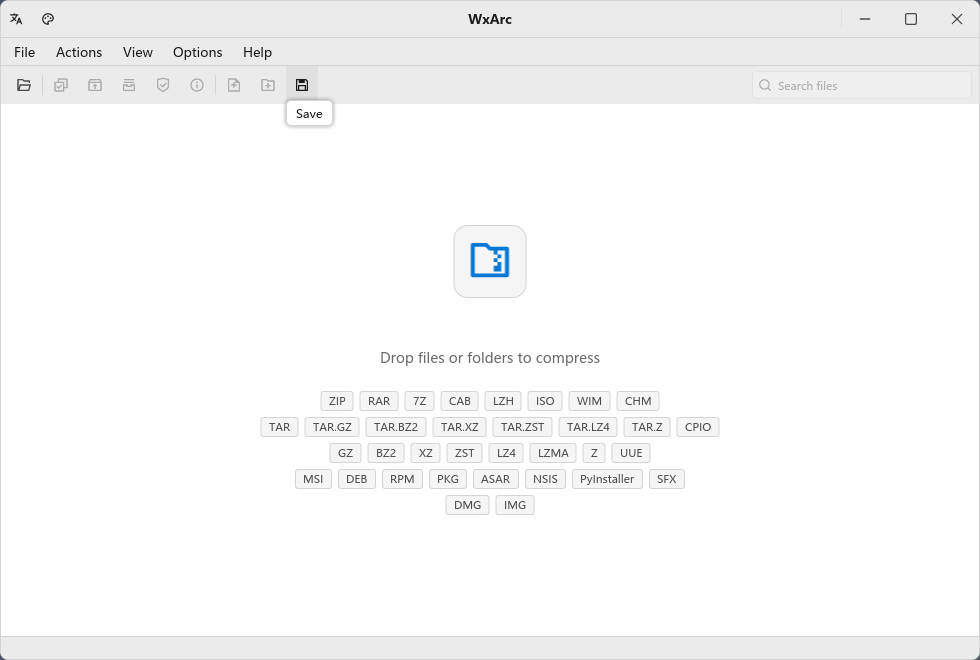Click the 7Z format tag

click(419, 401)
